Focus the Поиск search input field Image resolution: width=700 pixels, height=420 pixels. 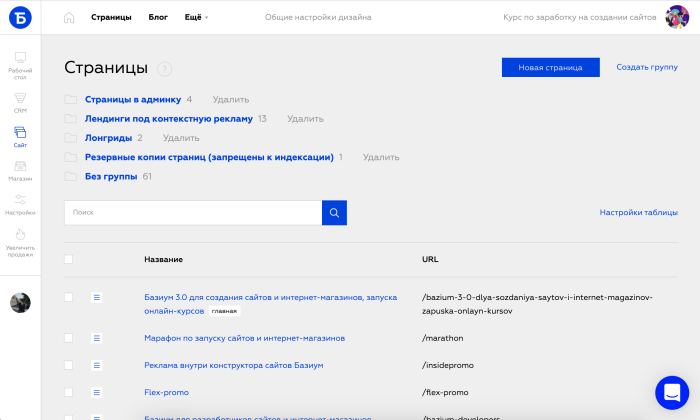[193, 212]
